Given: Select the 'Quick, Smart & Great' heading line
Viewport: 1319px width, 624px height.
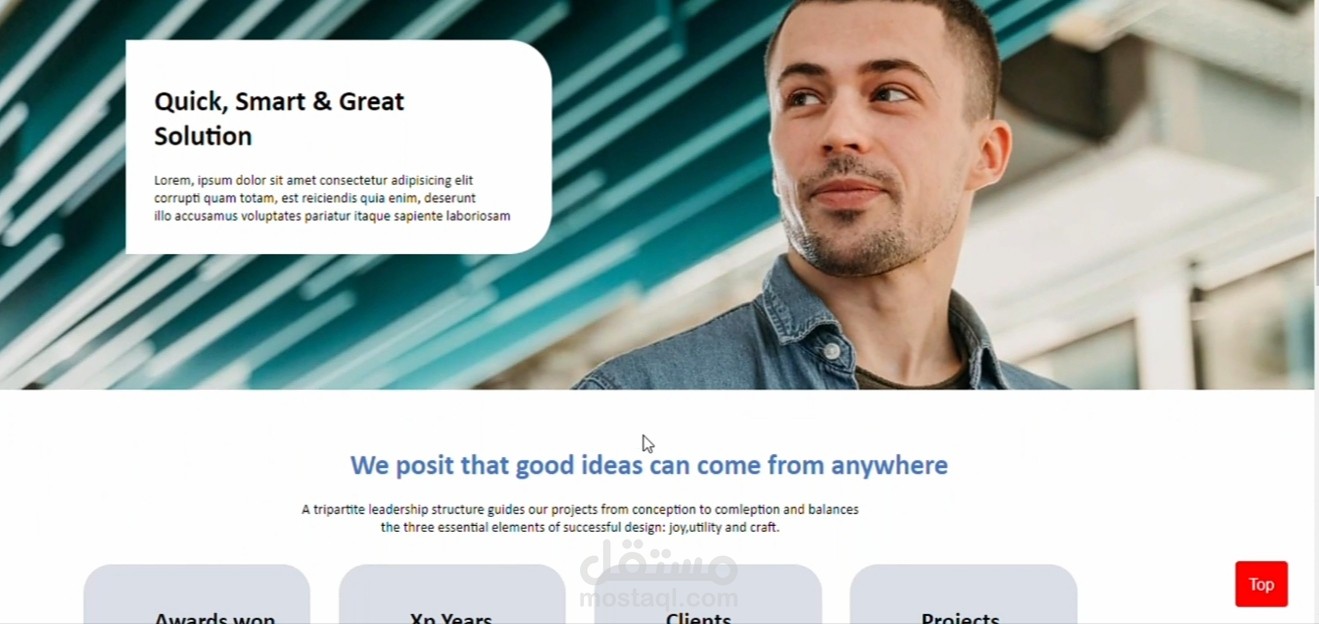Looking at the screenshot, I should pyautogui.click(x=279, y=101).
